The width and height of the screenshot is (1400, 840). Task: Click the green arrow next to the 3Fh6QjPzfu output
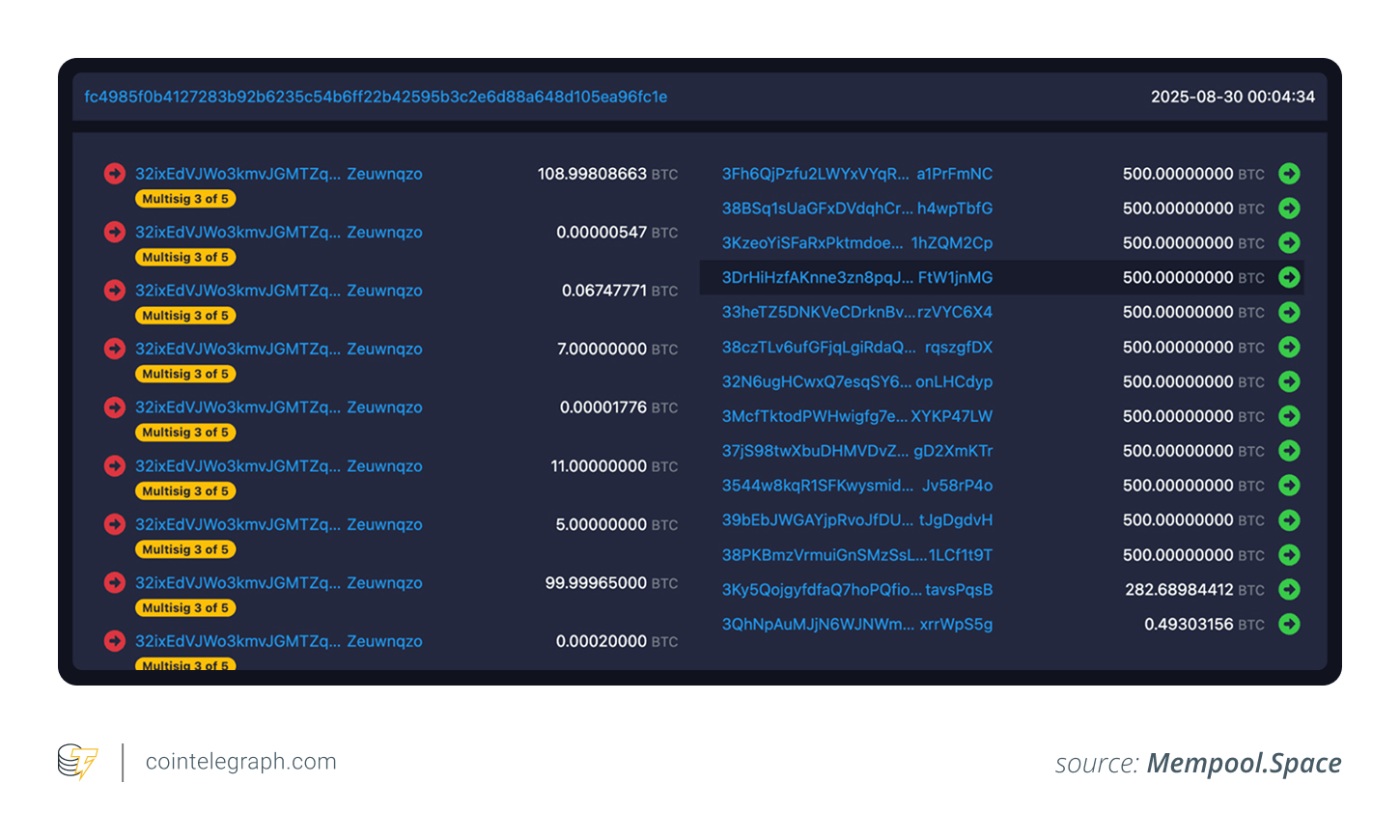click(1289, 174)
